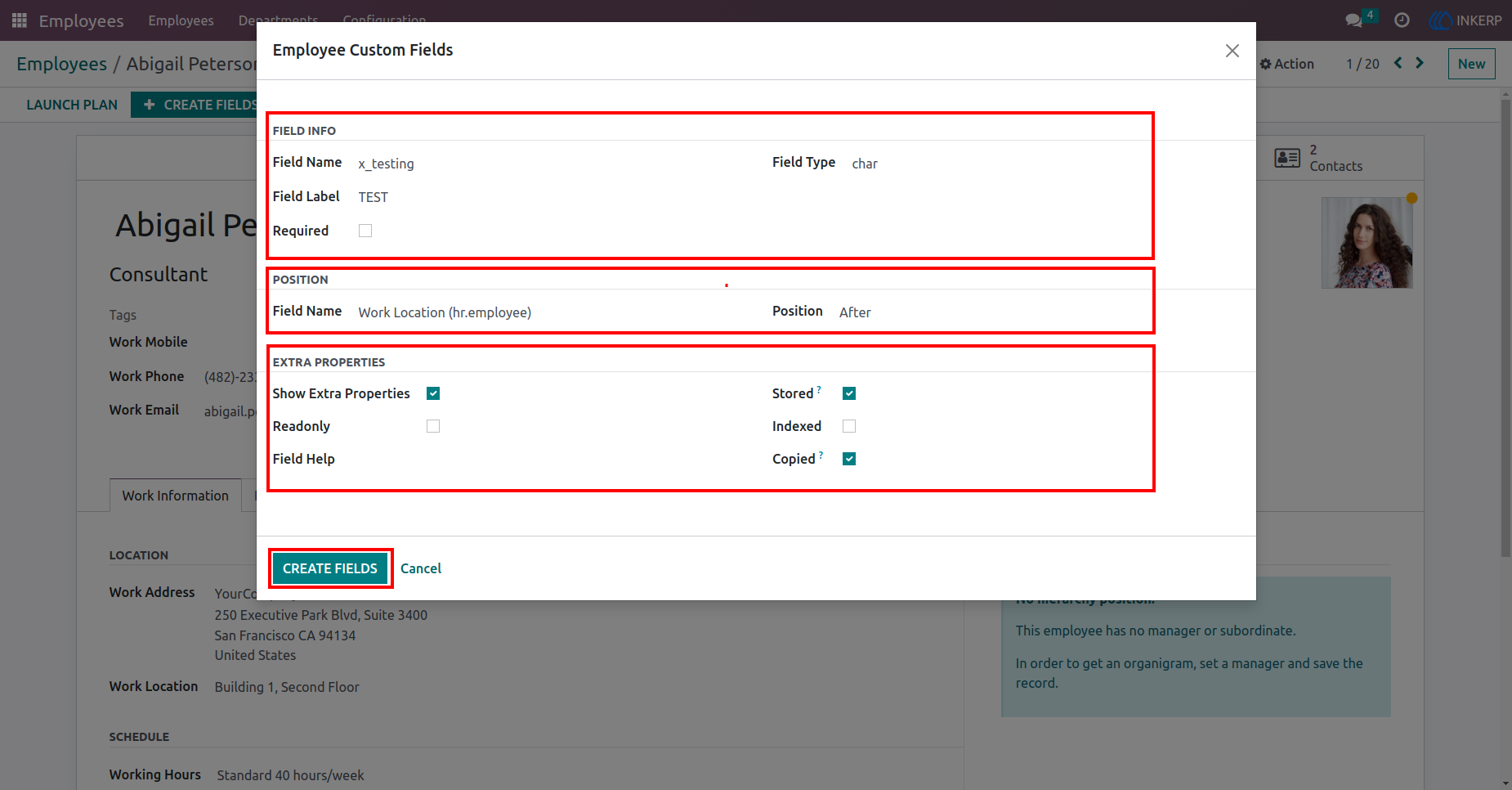The width and height of the screenshot is (1512, 790).
Task: Uncheck the Copied checkbox
Action: tap(849, 459)
